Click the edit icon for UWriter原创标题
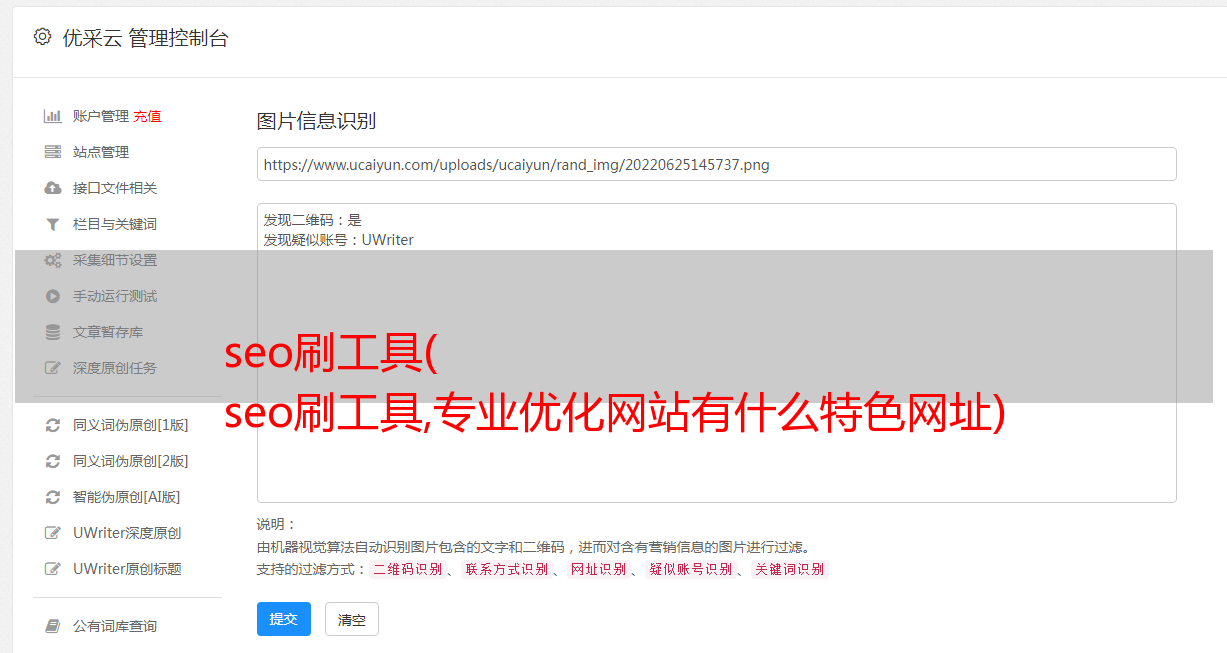This screenshot has height=653, width=1227. point(53,569)
